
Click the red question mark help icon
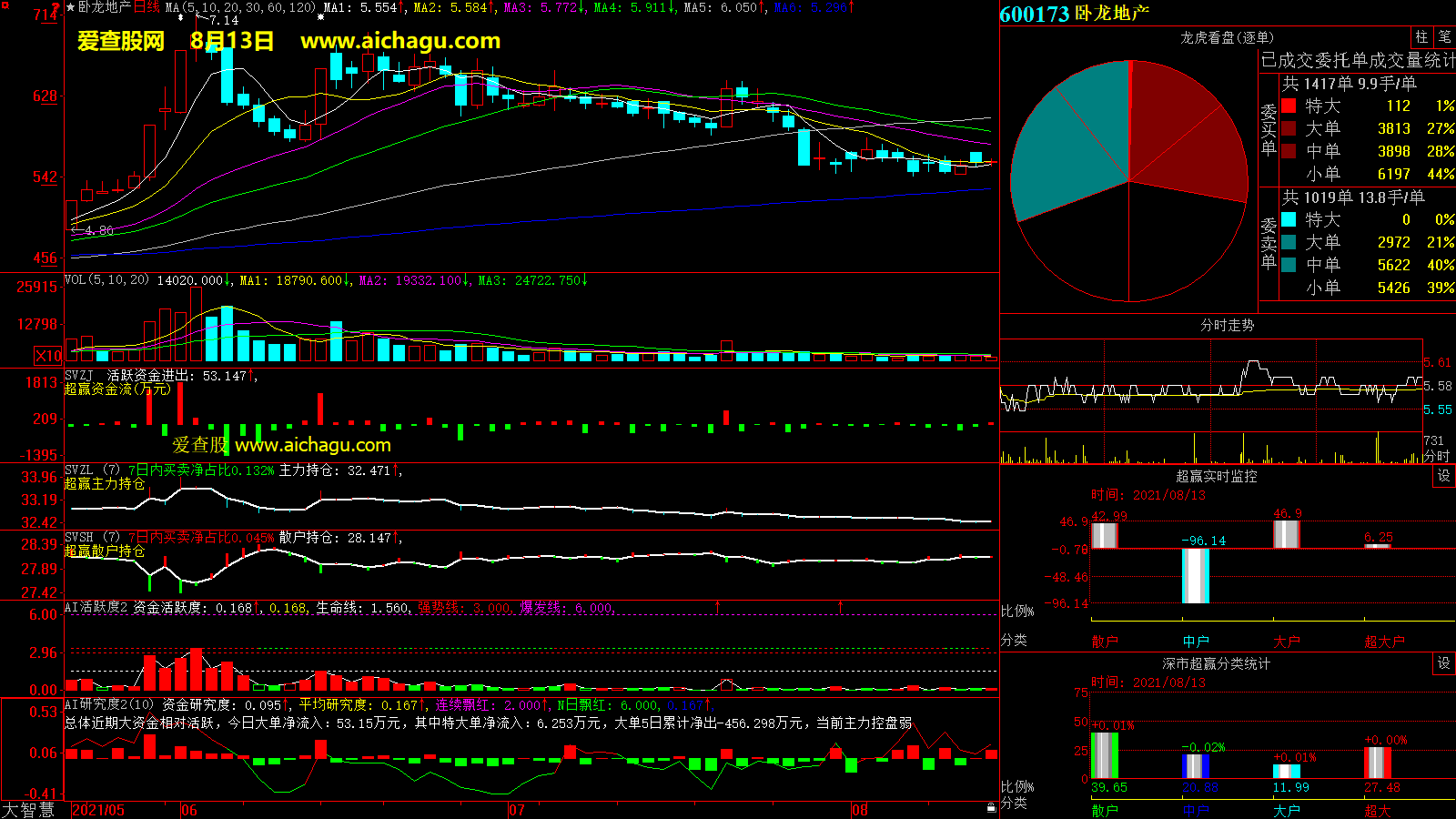tap(56, 7)
